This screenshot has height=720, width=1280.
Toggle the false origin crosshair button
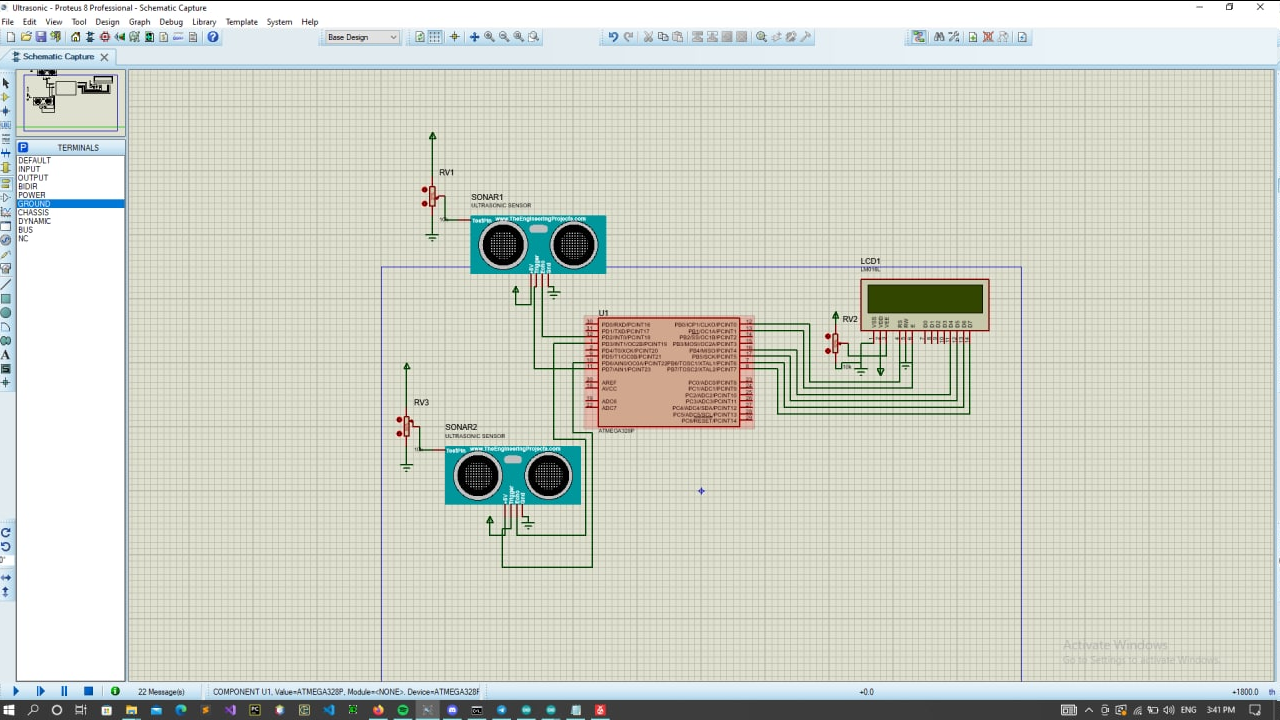pyautogui.click(x=454, y=37)
